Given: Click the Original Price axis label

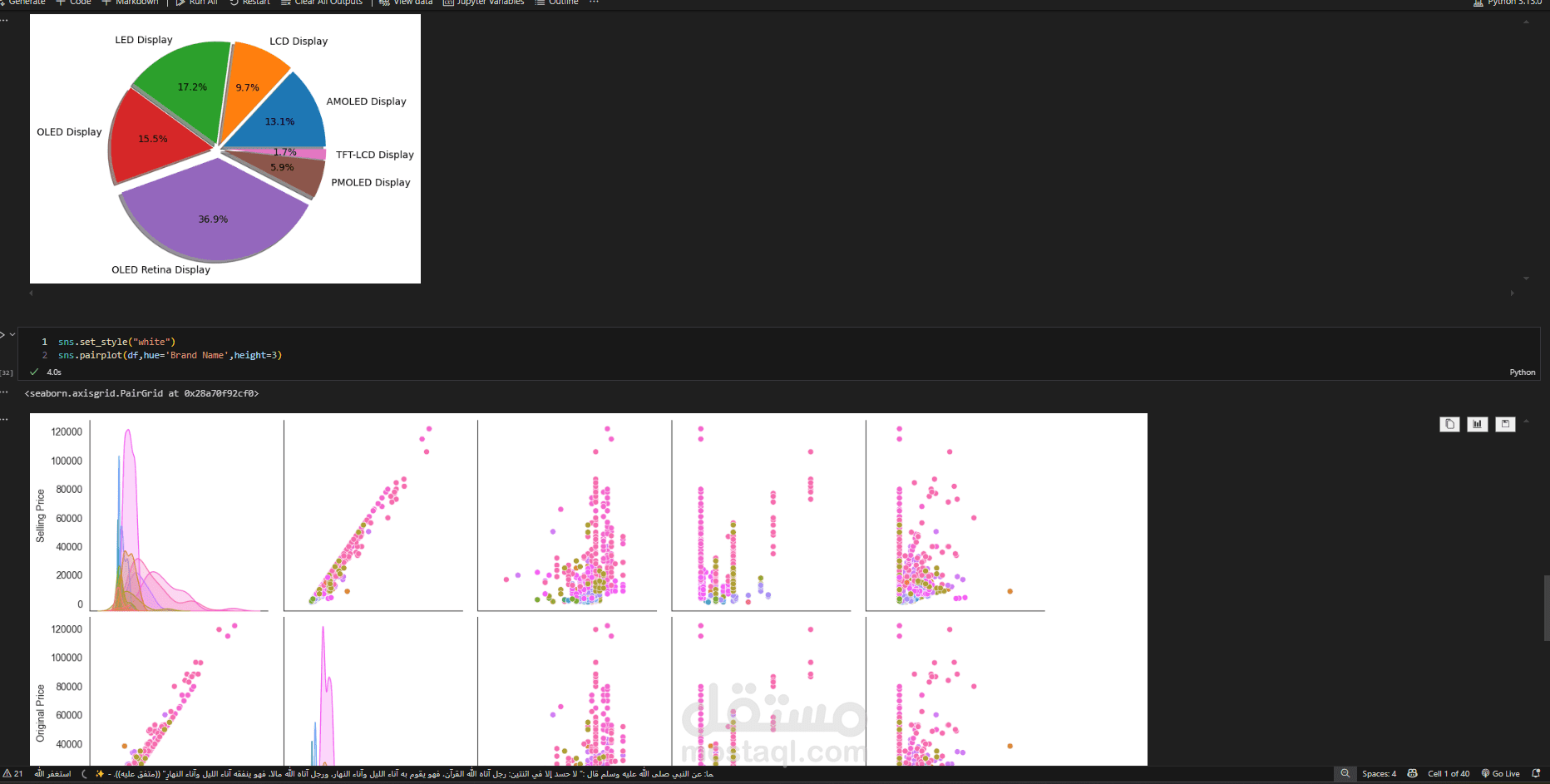Looking at the screenshot, I should pyautogui.click(x=40, y=713).
